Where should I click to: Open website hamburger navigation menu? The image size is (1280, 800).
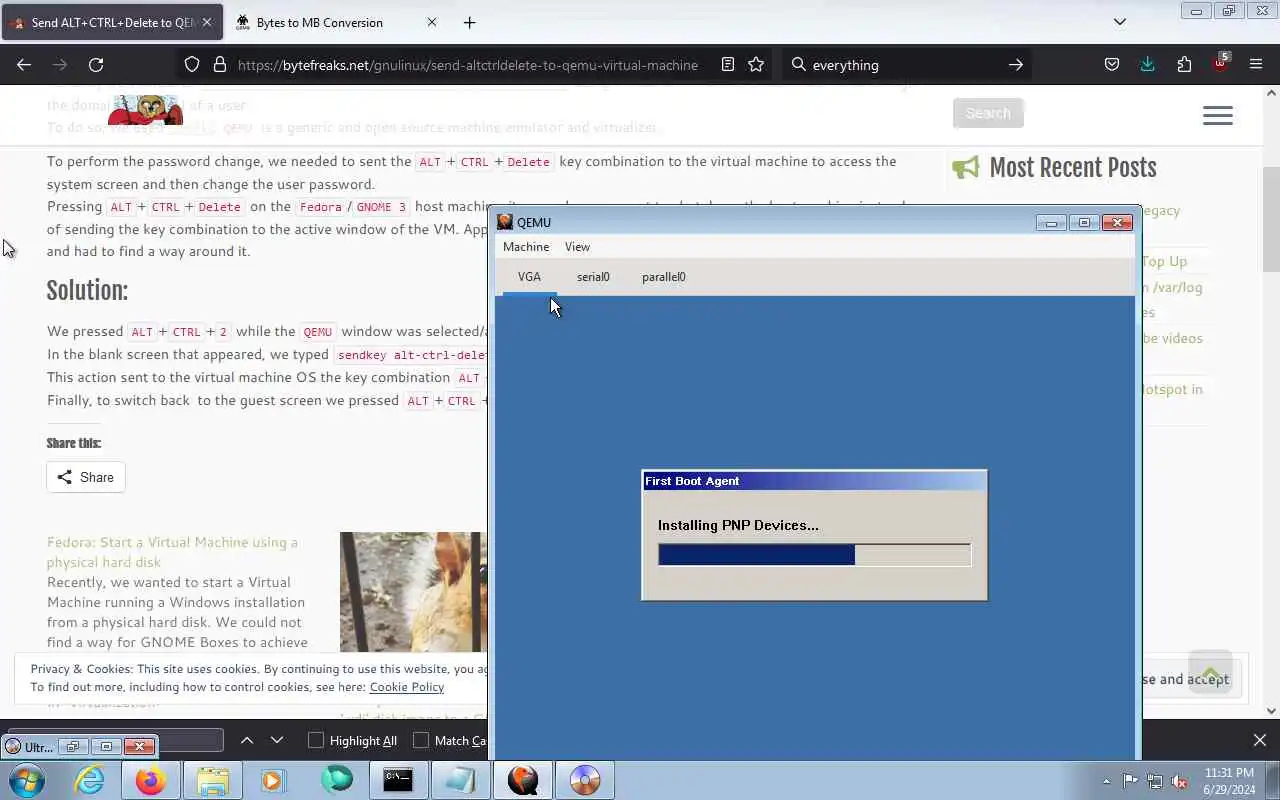[1217, 115]
